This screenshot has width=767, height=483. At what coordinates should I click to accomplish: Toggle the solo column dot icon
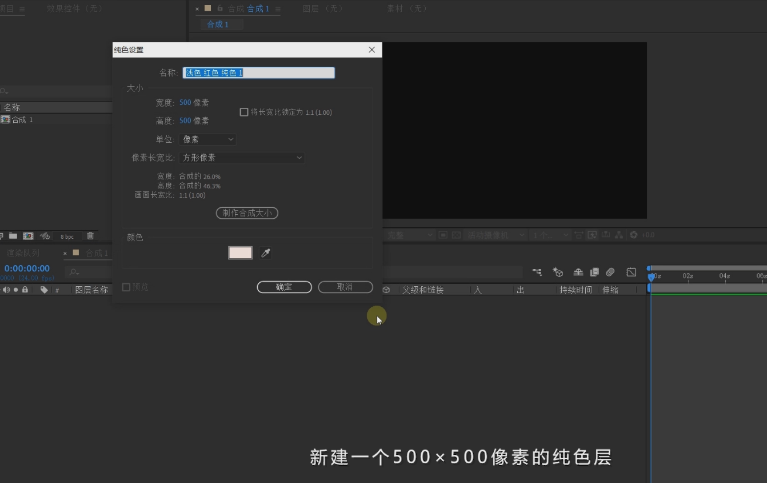tap(16, 290)
